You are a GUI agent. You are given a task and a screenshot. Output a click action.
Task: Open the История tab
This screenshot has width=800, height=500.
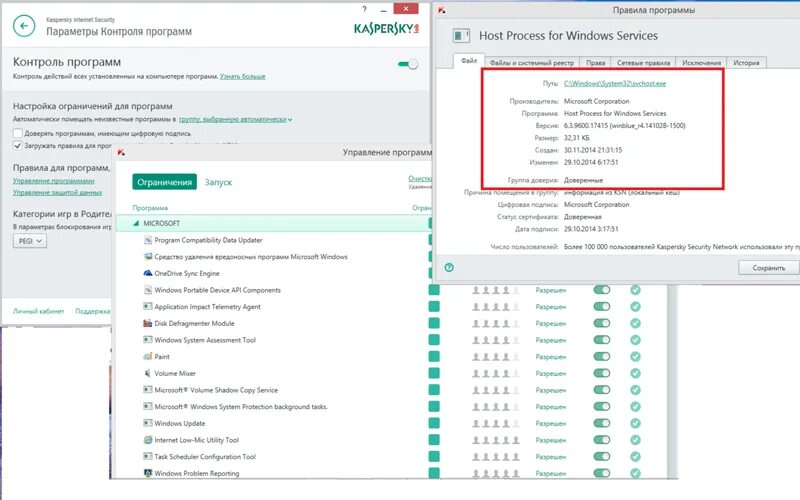pyautogui.click(x=746, y=62)
